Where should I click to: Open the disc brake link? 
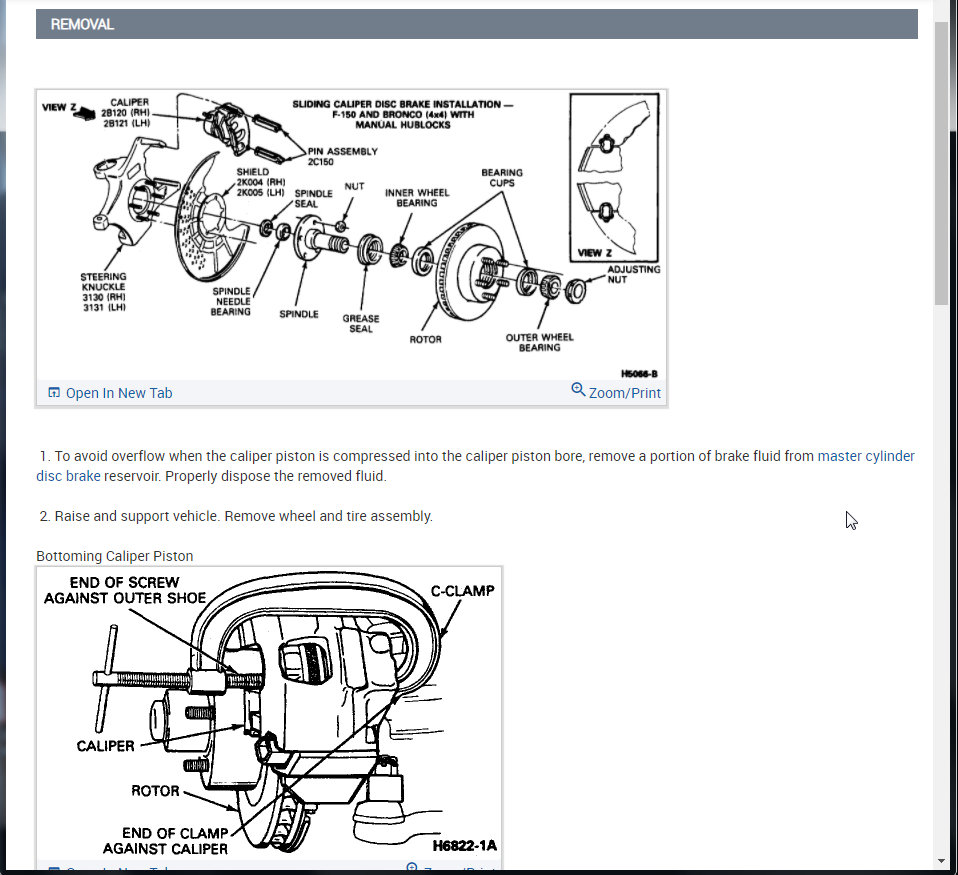(x=68, y=476)
